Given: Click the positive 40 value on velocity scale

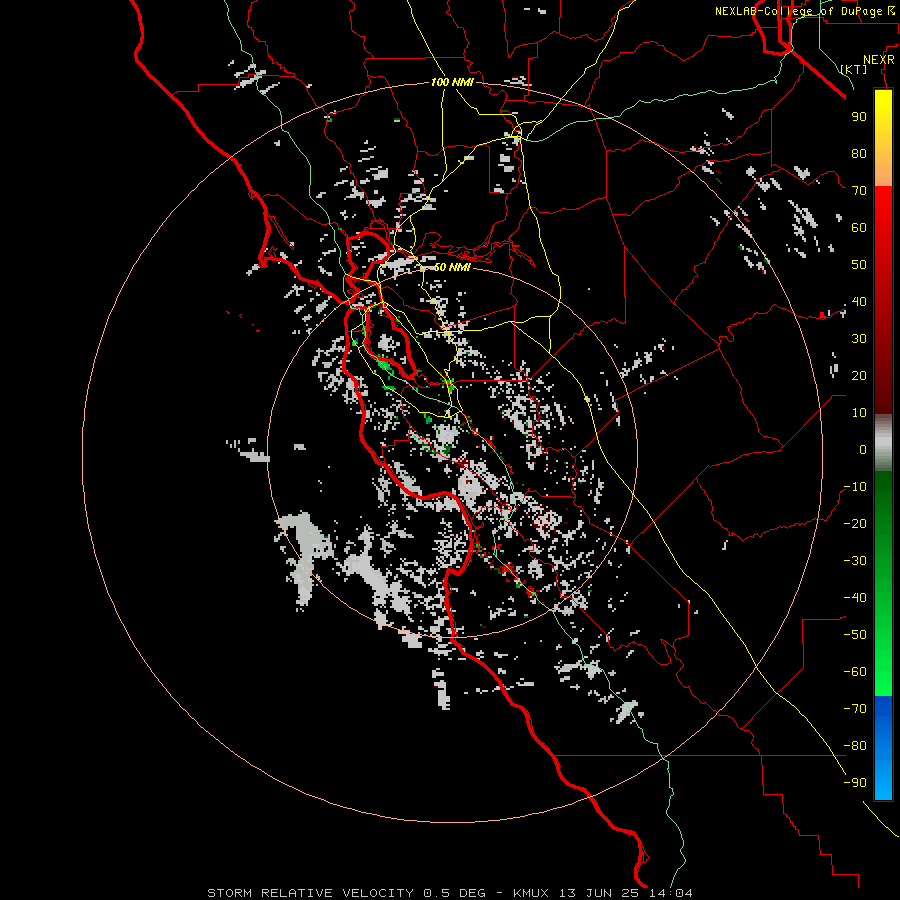Looking at the screenshot, I should (x=859, y=301).
